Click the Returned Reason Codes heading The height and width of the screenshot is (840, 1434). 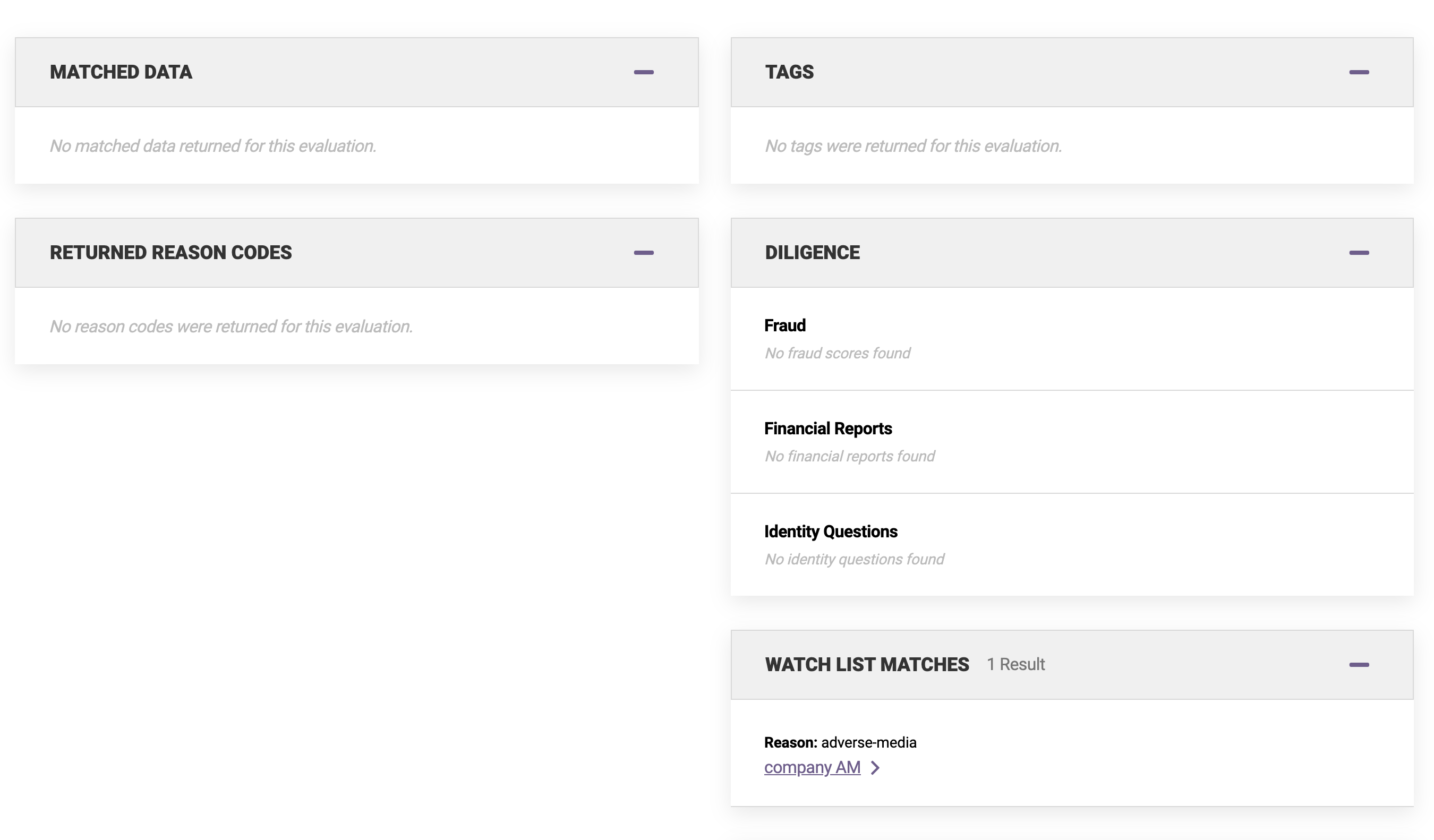pos(170,253)
